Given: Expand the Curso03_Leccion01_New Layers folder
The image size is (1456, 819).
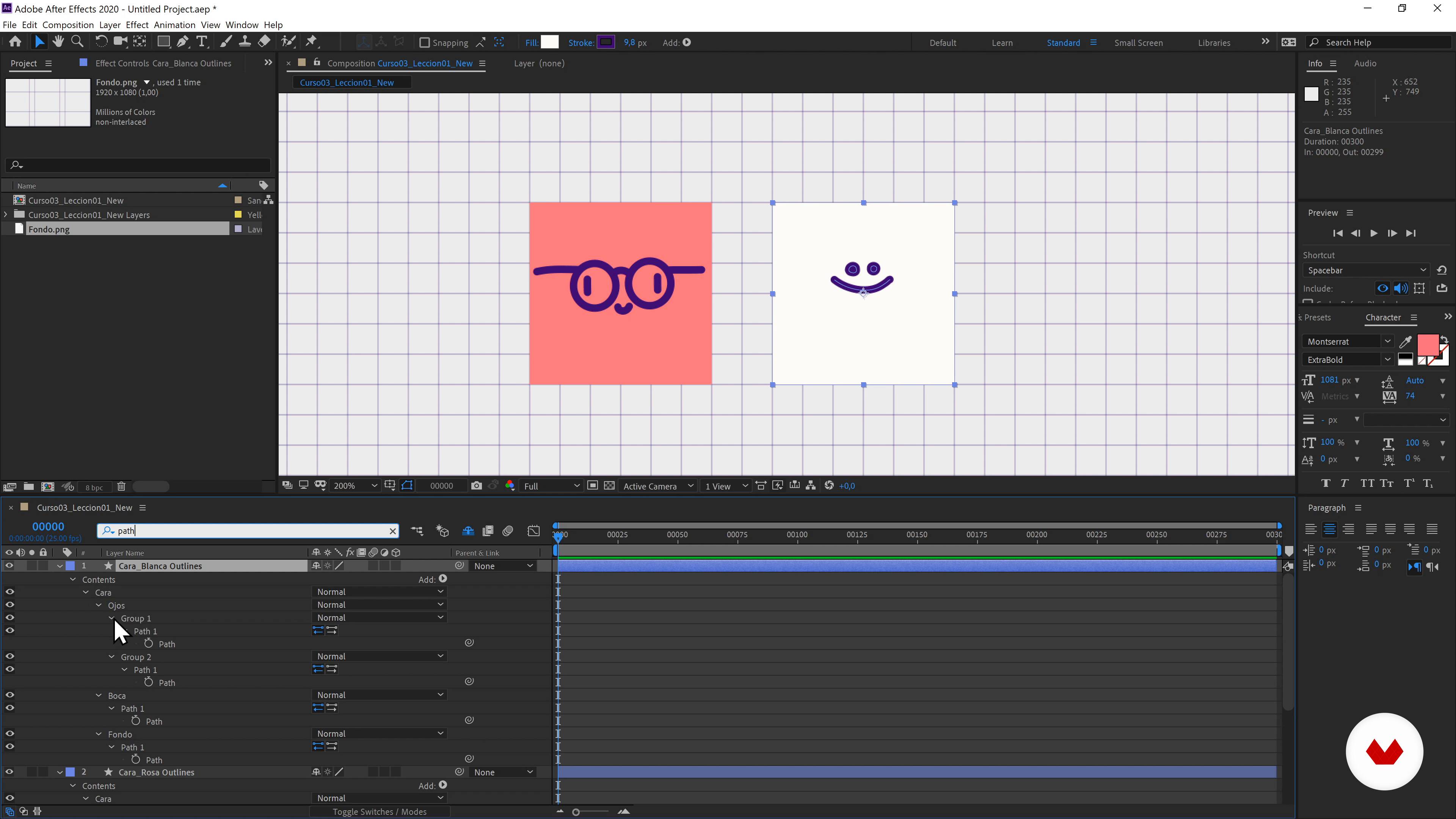Looking at the screenshot, I should click(x=6, y=215).
